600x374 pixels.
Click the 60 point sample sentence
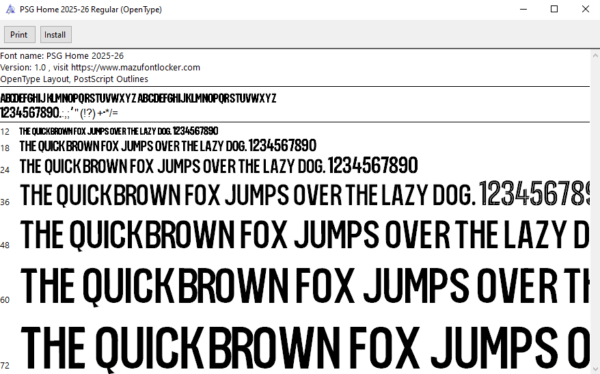[x=304, y=286]
